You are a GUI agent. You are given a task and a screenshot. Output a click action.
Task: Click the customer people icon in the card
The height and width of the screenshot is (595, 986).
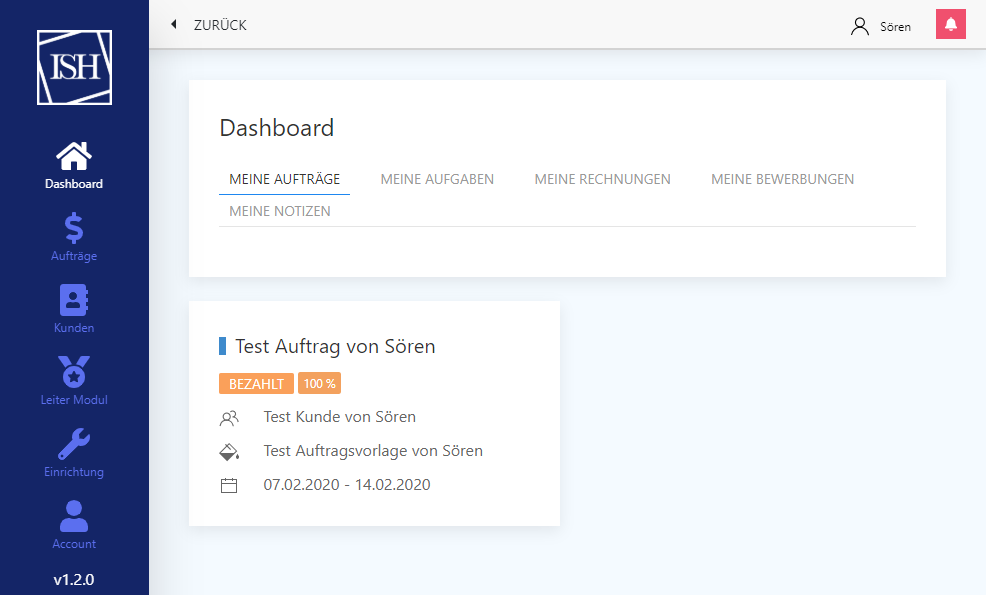(229, 418)
